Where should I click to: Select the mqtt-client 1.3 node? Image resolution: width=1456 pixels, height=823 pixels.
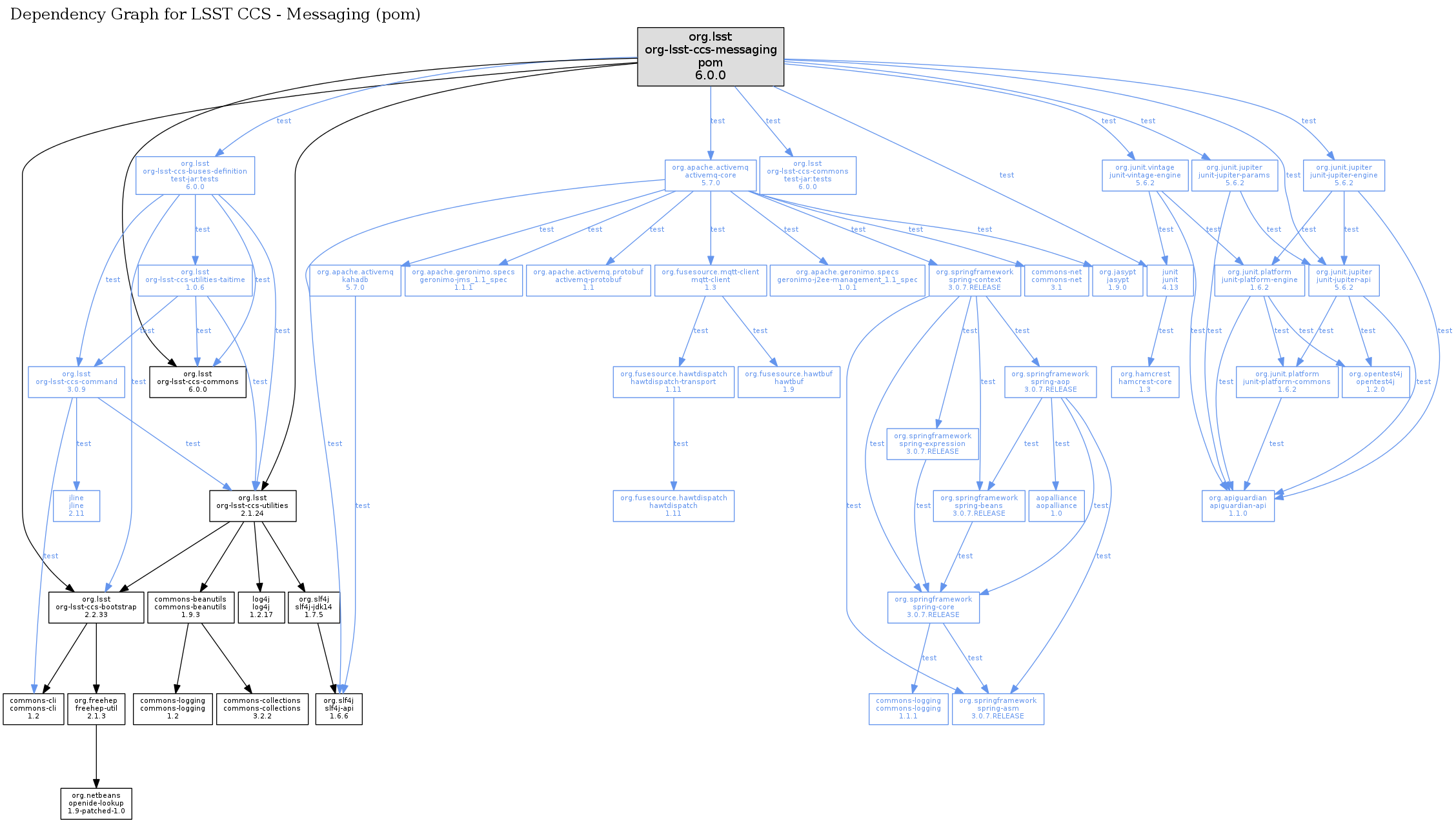point(710,279)
